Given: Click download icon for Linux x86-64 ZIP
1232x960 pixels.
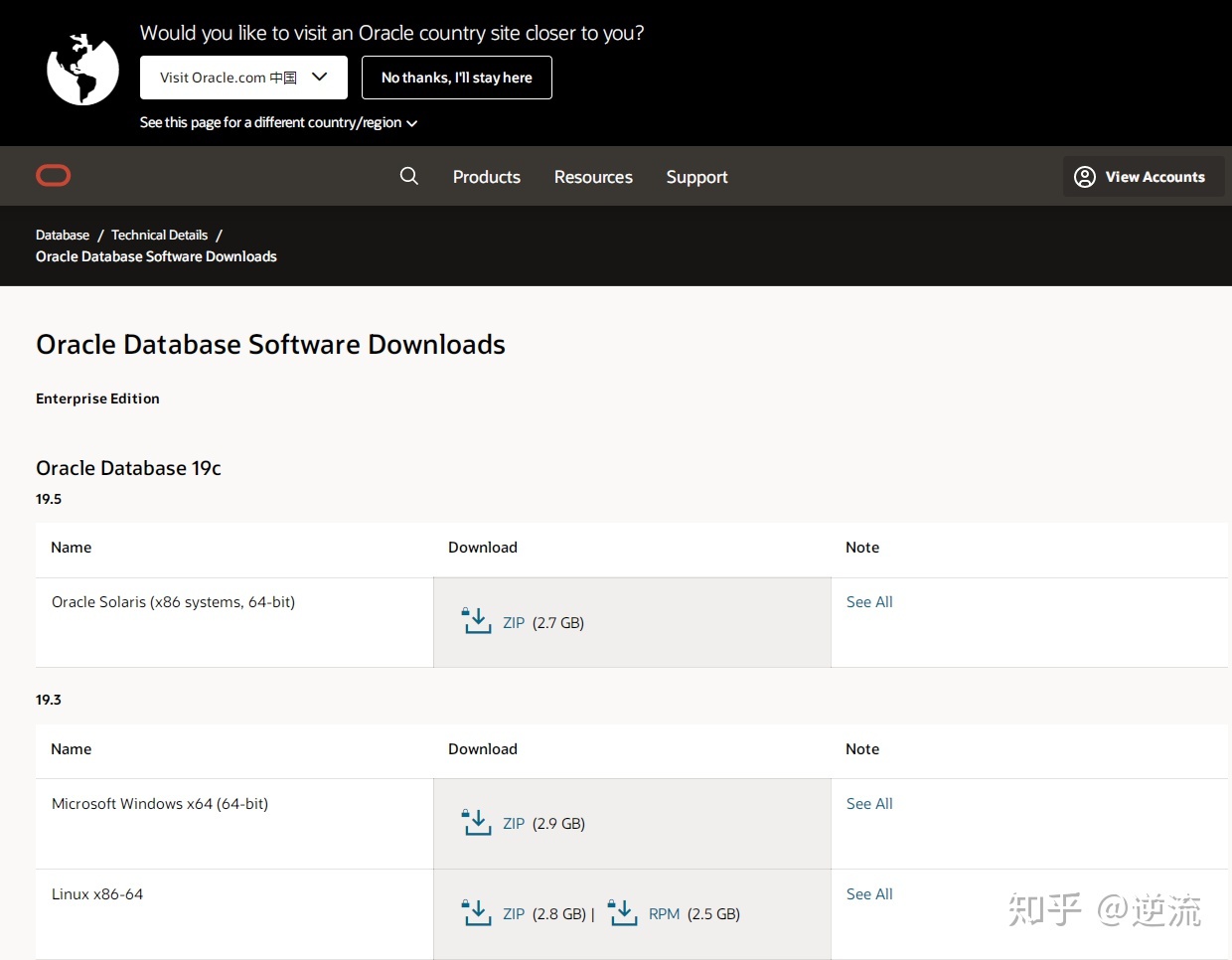Looking at the screenshot, I should coord(477,912).
